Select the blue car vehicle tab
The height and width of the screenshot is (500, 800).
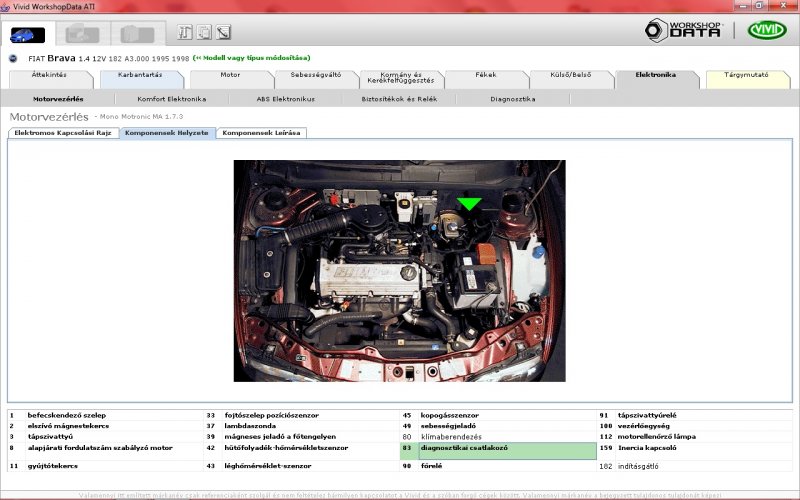(x=28, y=35)
